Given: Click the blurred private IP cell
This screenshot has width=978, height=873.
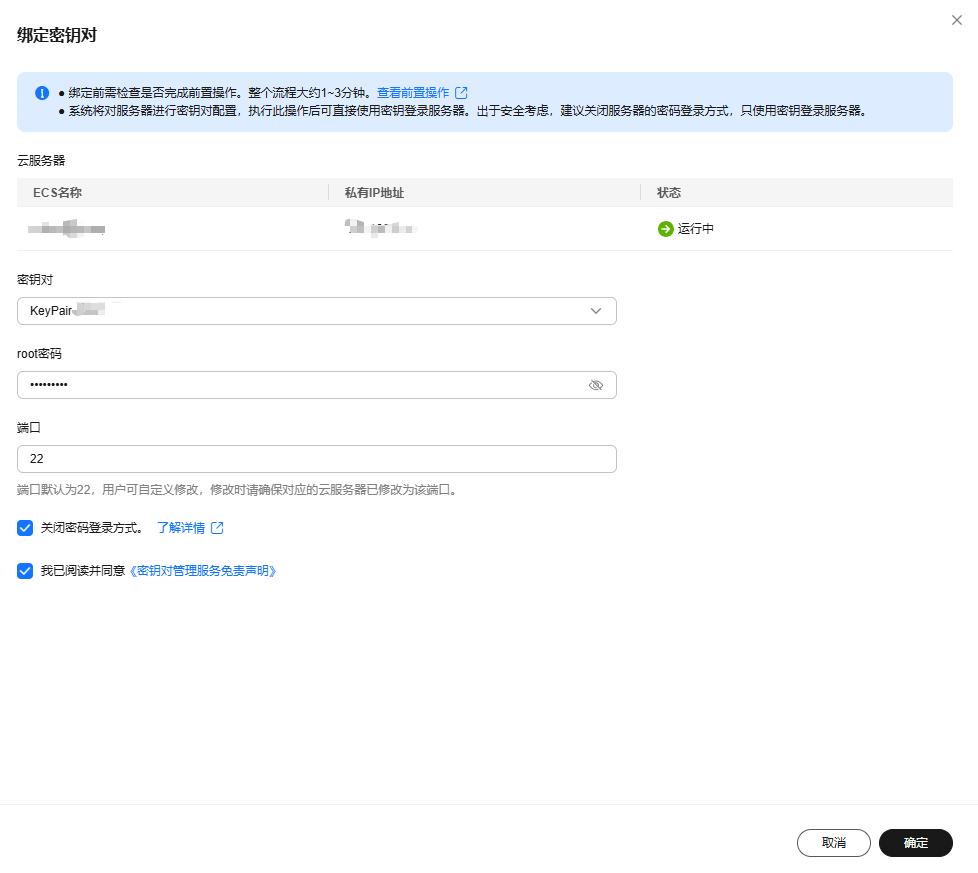Looking at the screenshot, I should 380,228.
